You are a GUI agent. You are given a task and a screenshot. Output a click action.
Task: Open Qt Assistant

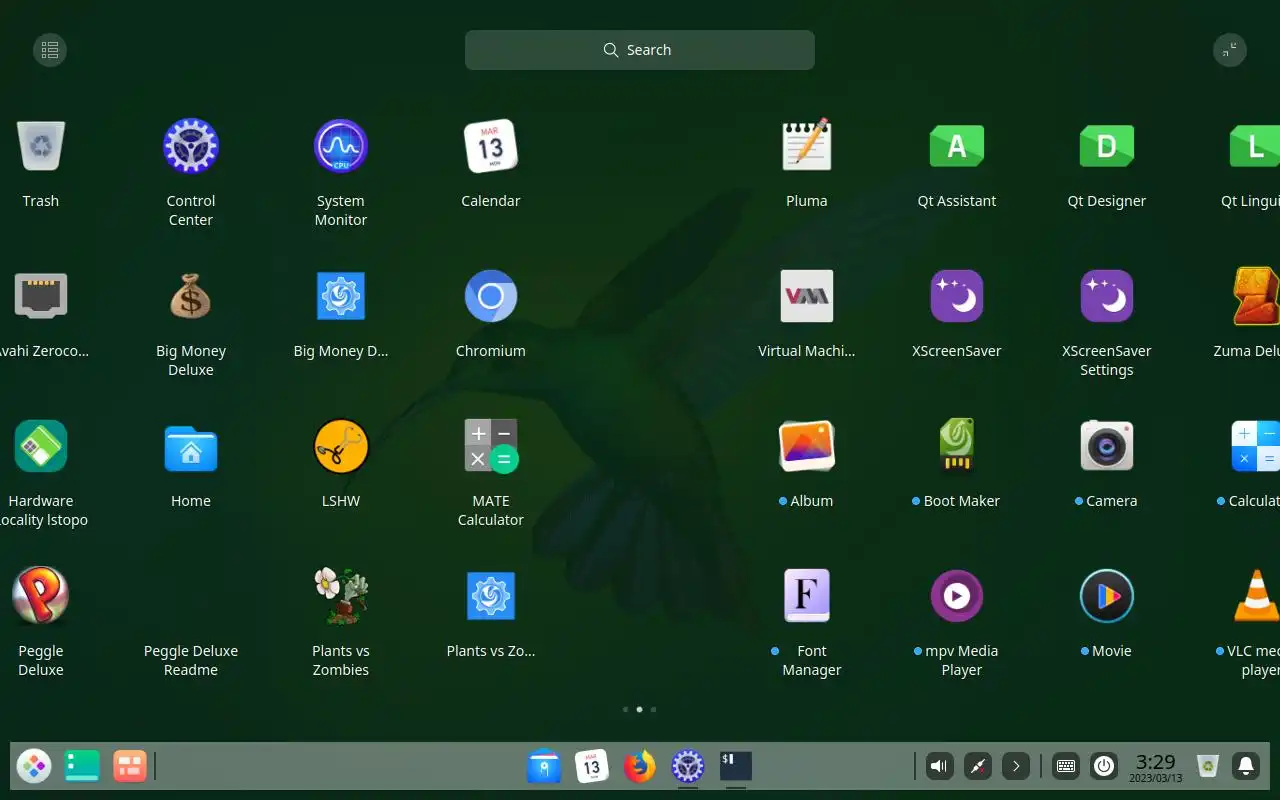coord(957,146)
